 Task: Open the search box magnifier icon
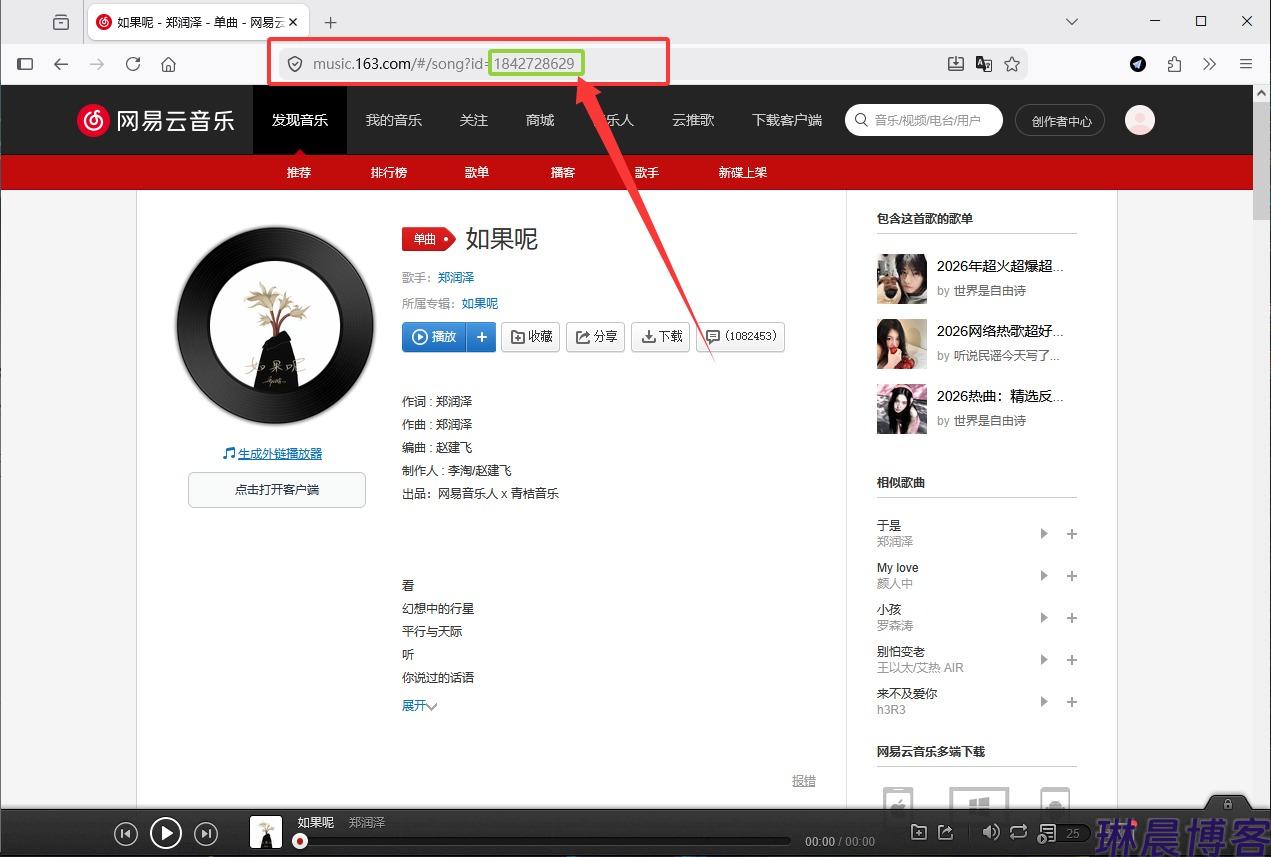861,119
